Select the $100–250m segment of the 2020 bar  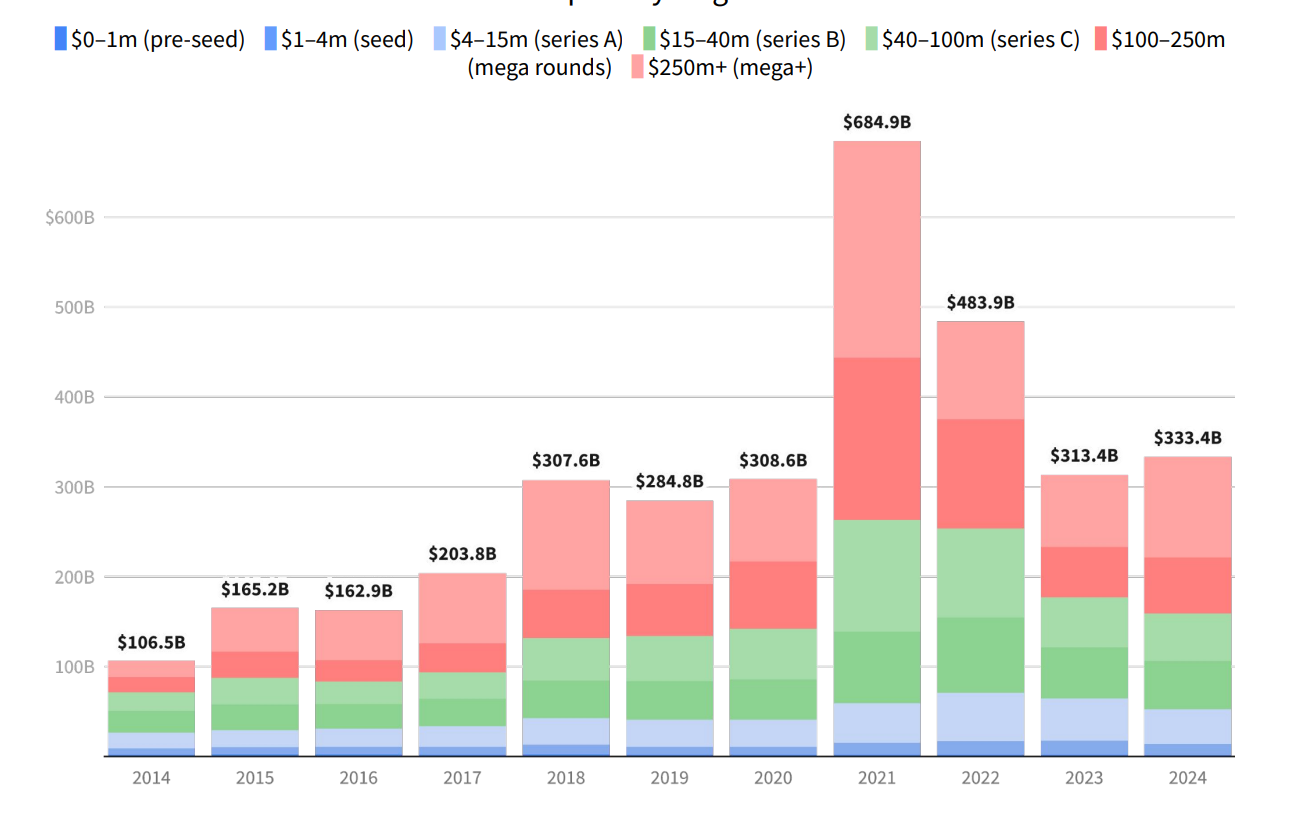(773, 595)
